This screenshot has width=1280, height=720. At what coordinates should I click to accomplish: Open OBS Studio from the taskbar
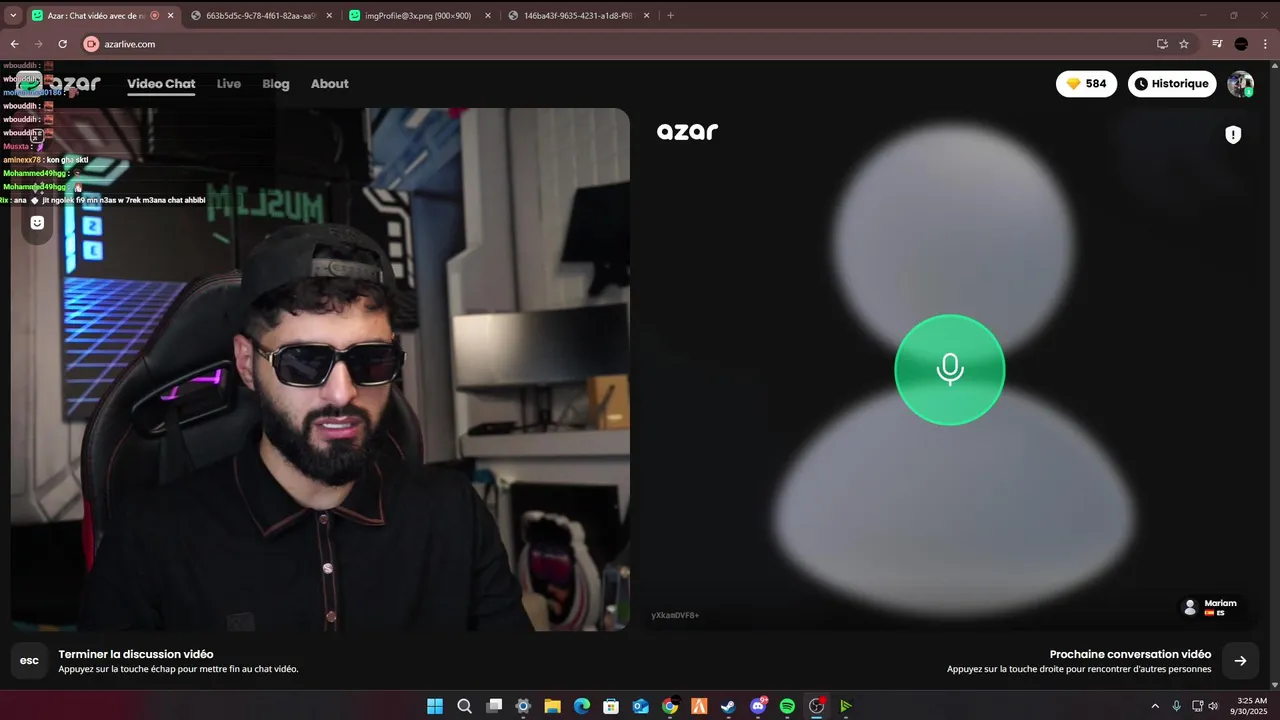(x=817, y=706)
